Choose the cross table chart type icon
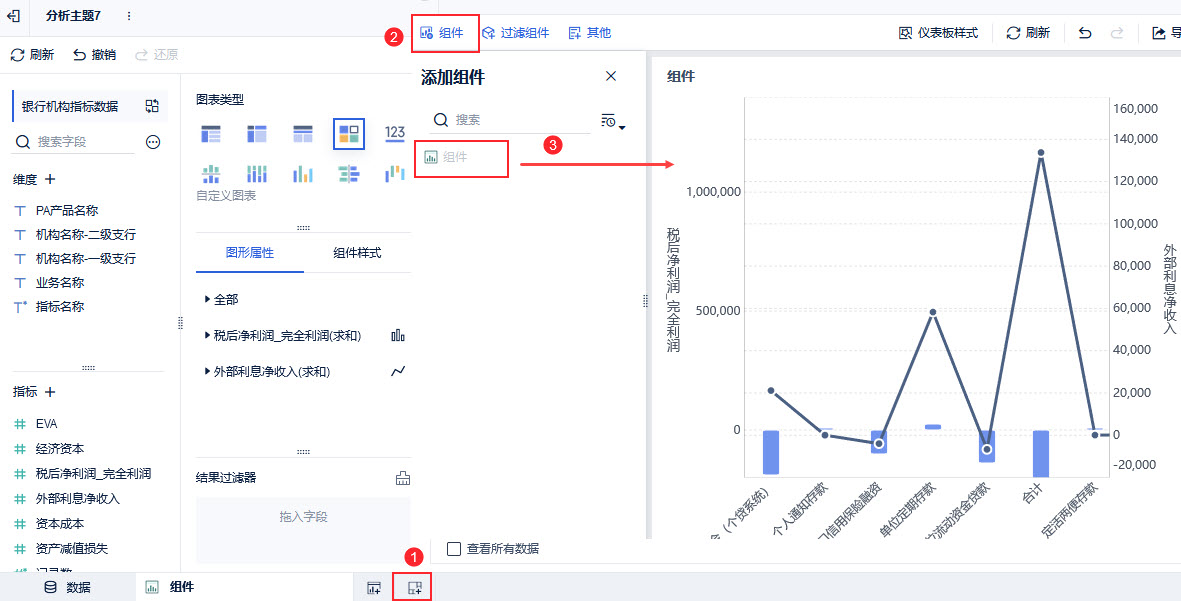This screenshot has width=1181, height=601. (257, 134)
